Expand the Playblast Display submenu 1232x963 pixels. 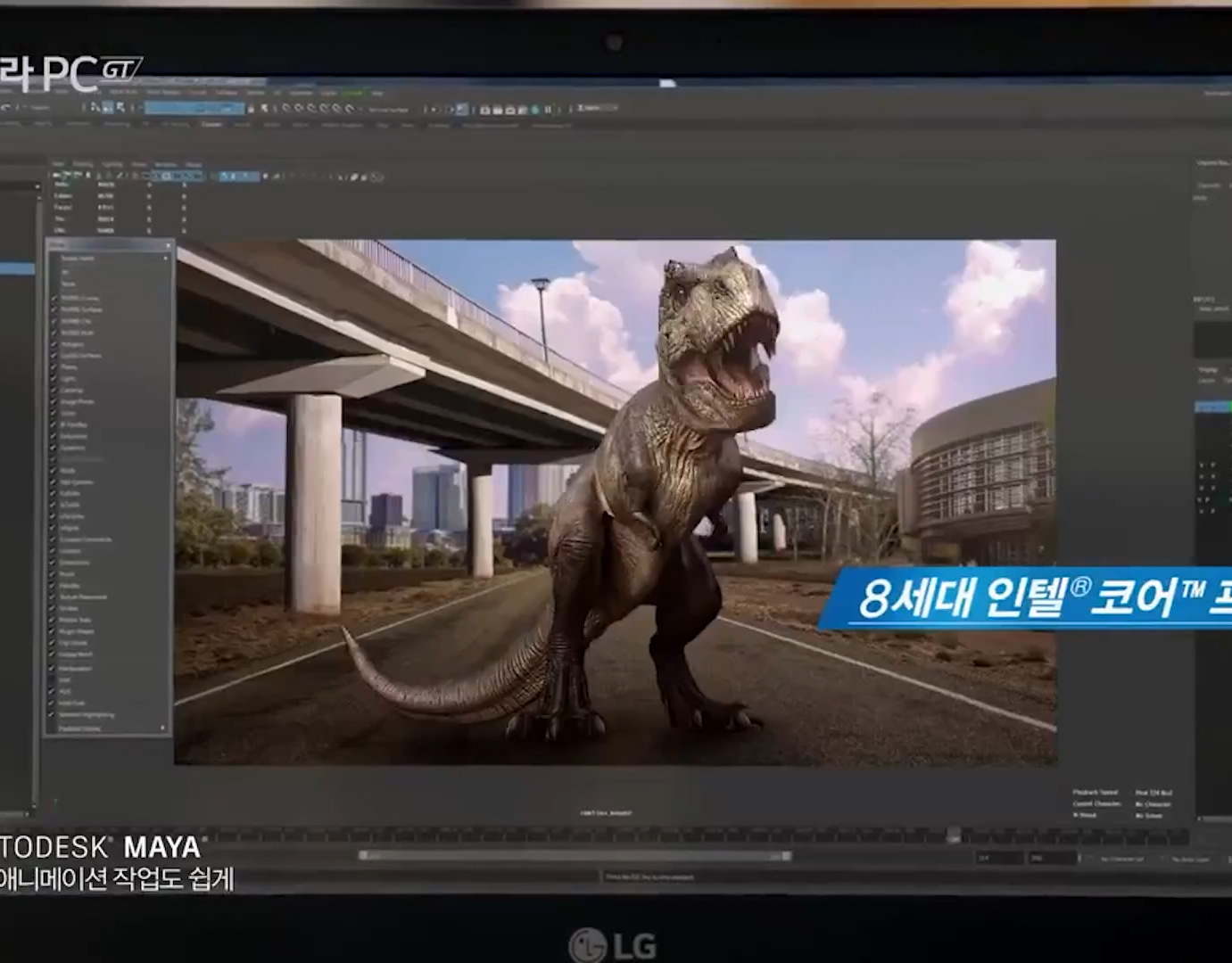point(109,728)
